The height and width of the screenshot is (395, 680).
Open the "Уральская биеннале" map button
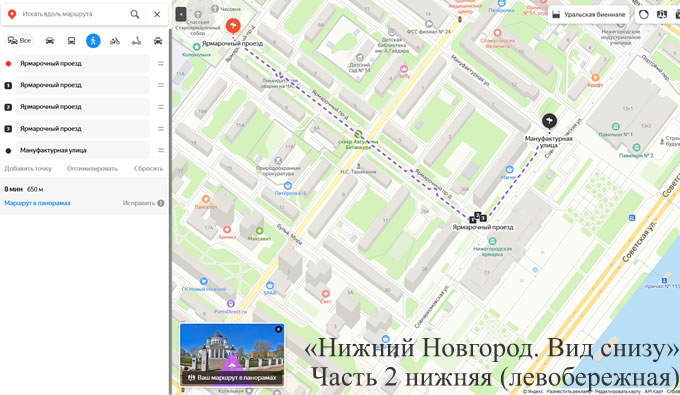(588, 15)
